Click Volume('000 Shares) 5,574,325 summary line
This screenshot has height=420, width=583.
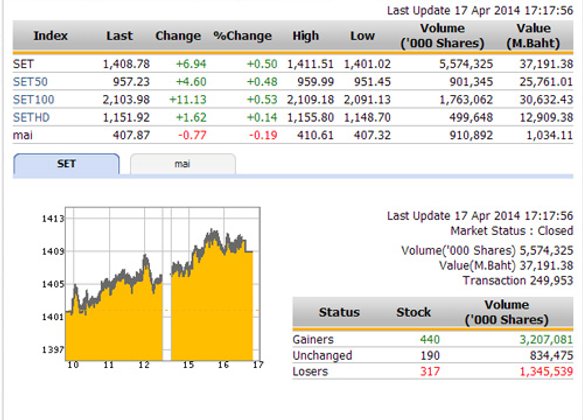487,251
